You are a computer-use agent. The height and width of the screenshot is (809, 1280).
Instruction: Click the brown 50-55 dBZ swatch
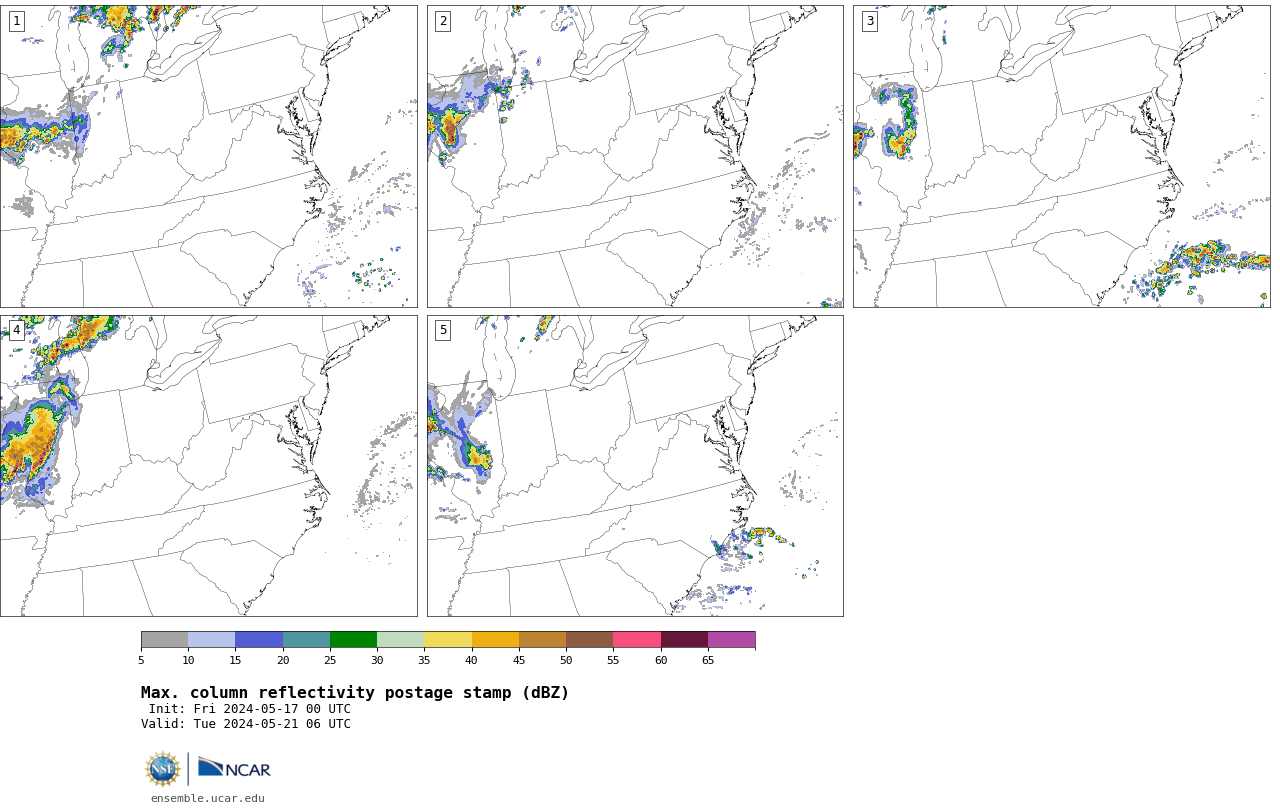coord(589,640)
